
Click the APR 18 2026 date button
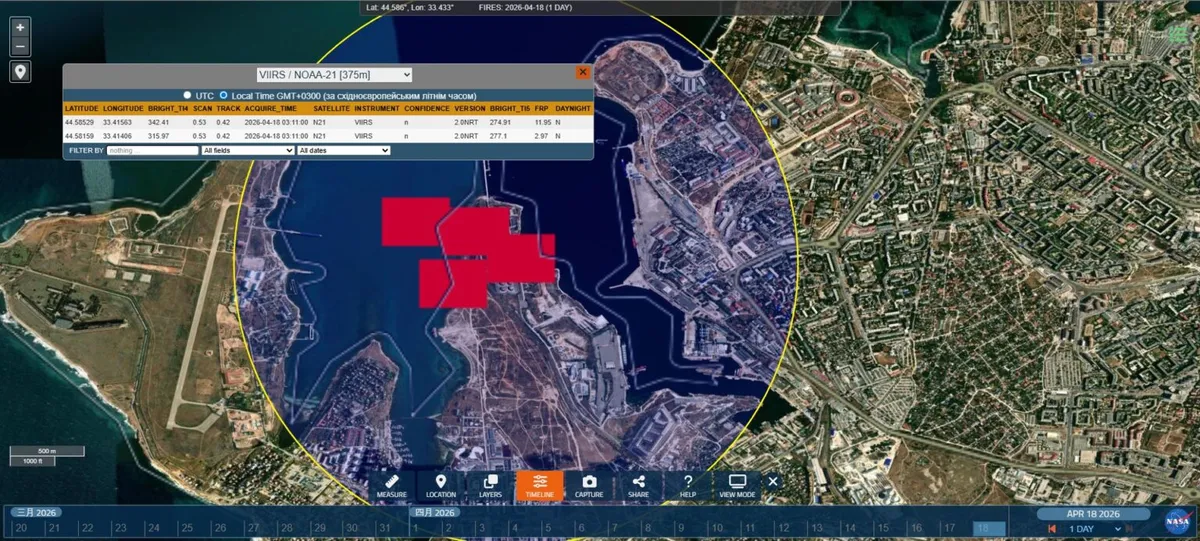1091,513
